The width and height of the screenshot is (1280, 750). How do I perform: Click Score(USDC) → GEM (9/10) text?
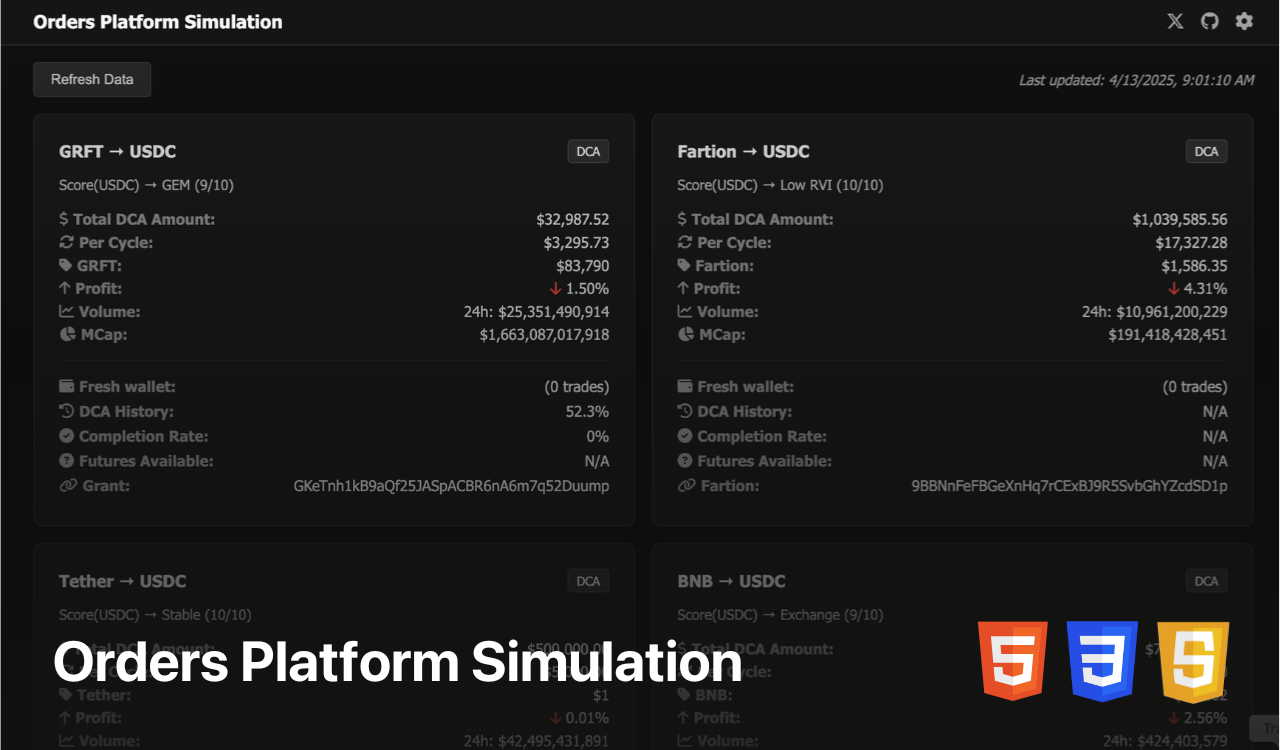pyautogui.click(x=147, y=185)
